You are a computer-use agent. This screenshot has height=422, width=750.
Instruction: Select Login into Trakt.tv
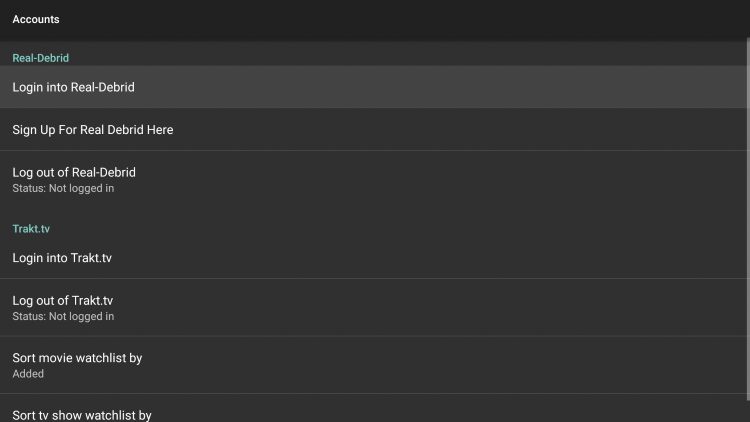pos(373,258)
